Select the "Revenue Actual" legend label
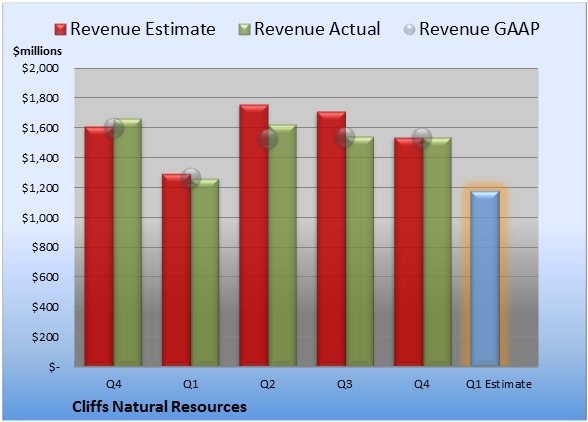The width and height of the screenshot is (588, 422). pos(317,29)
